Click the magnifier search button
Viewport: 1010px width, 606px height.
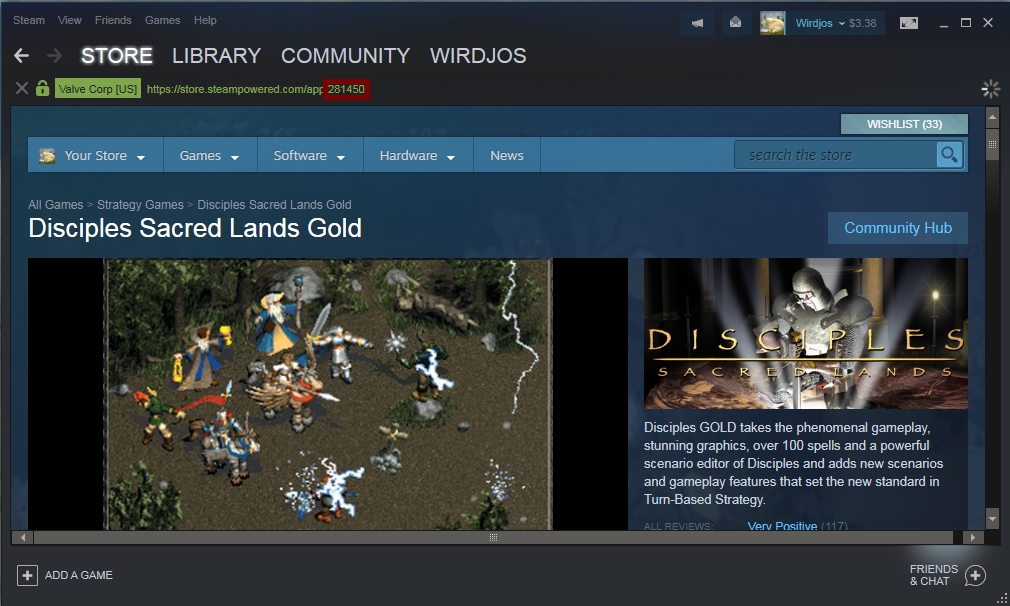pos(949,155)
